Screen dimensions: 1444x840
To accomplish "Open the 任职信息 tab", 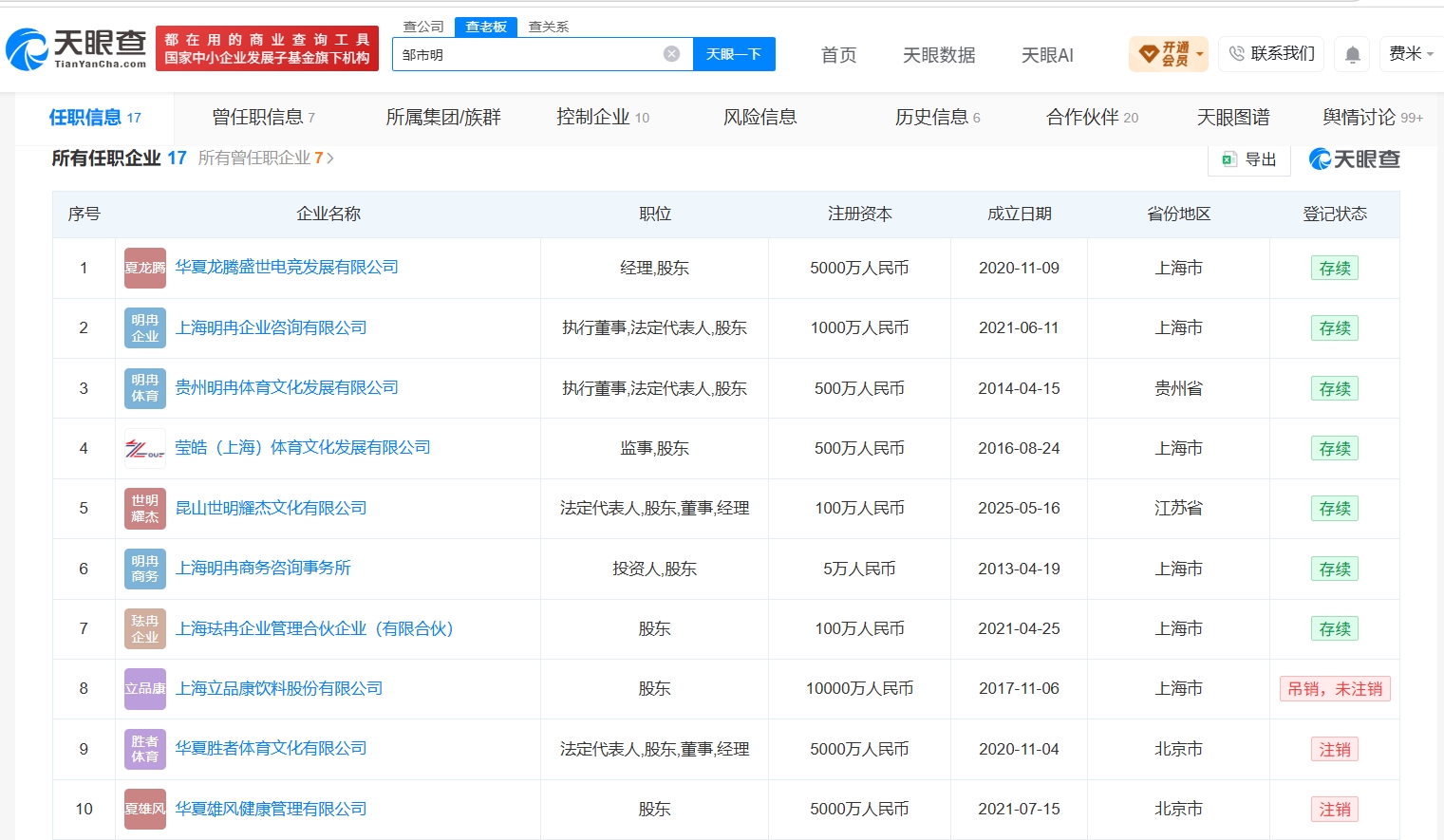I will [x=95, y=118].
